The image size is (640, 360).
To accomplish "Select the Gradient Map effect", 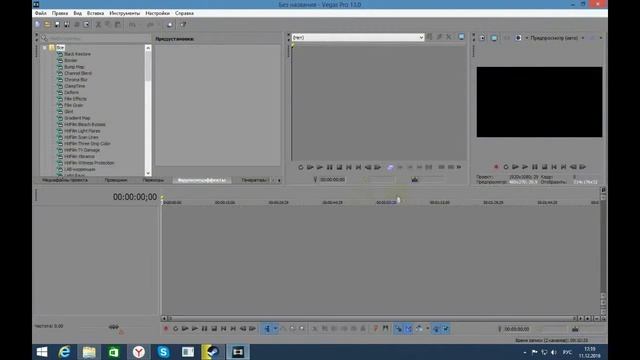I will tap(77, 118).
